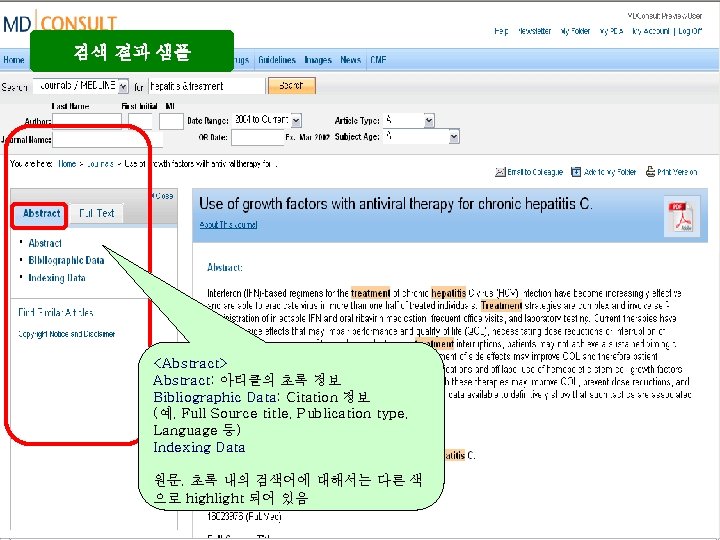Open the Newsletter link in header
The height and width of the screenshot is (540, 720).
tap(534, 31)
